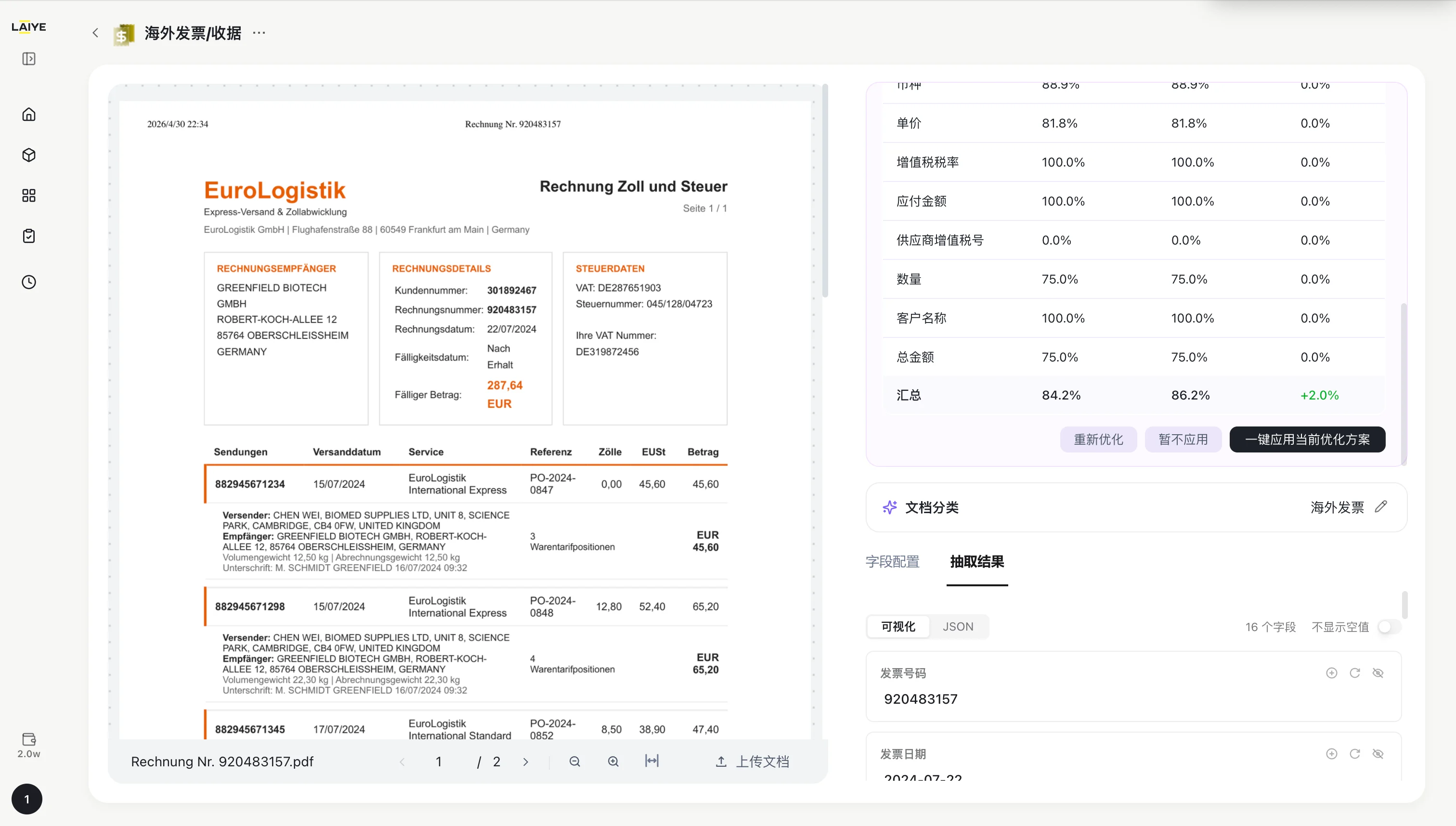Screen dimensions: 1456x826
Task: Go back with the left arrow
Action: [x=95, y=33]
